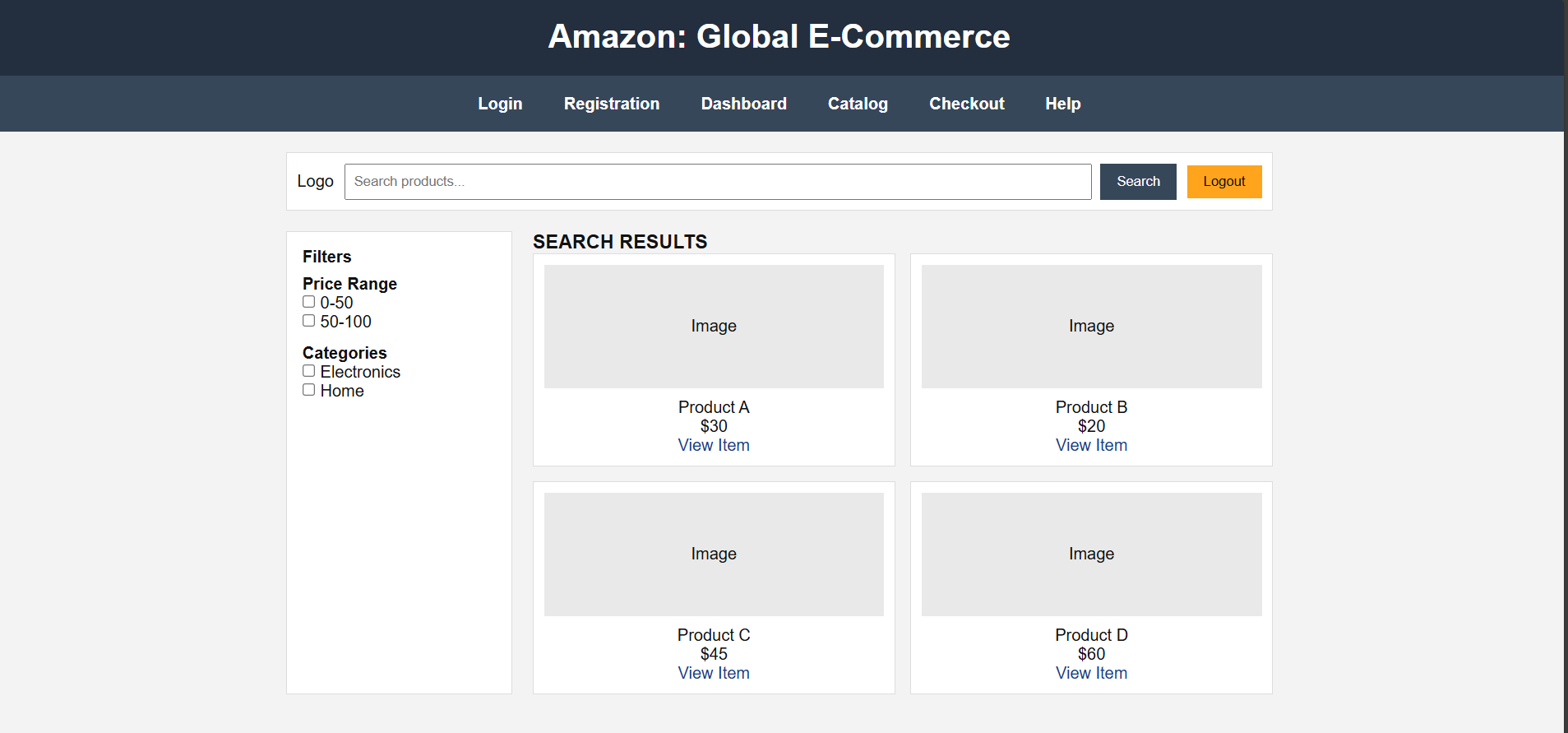Open the Dashboard nav item
This screenshot has height=733, width=1568.
743,104
